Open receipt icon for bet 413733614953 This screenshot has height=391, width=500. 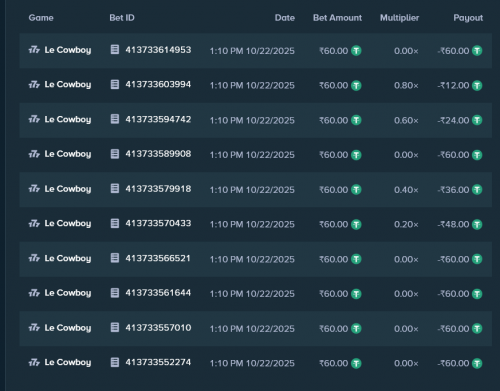coord(115,50)
